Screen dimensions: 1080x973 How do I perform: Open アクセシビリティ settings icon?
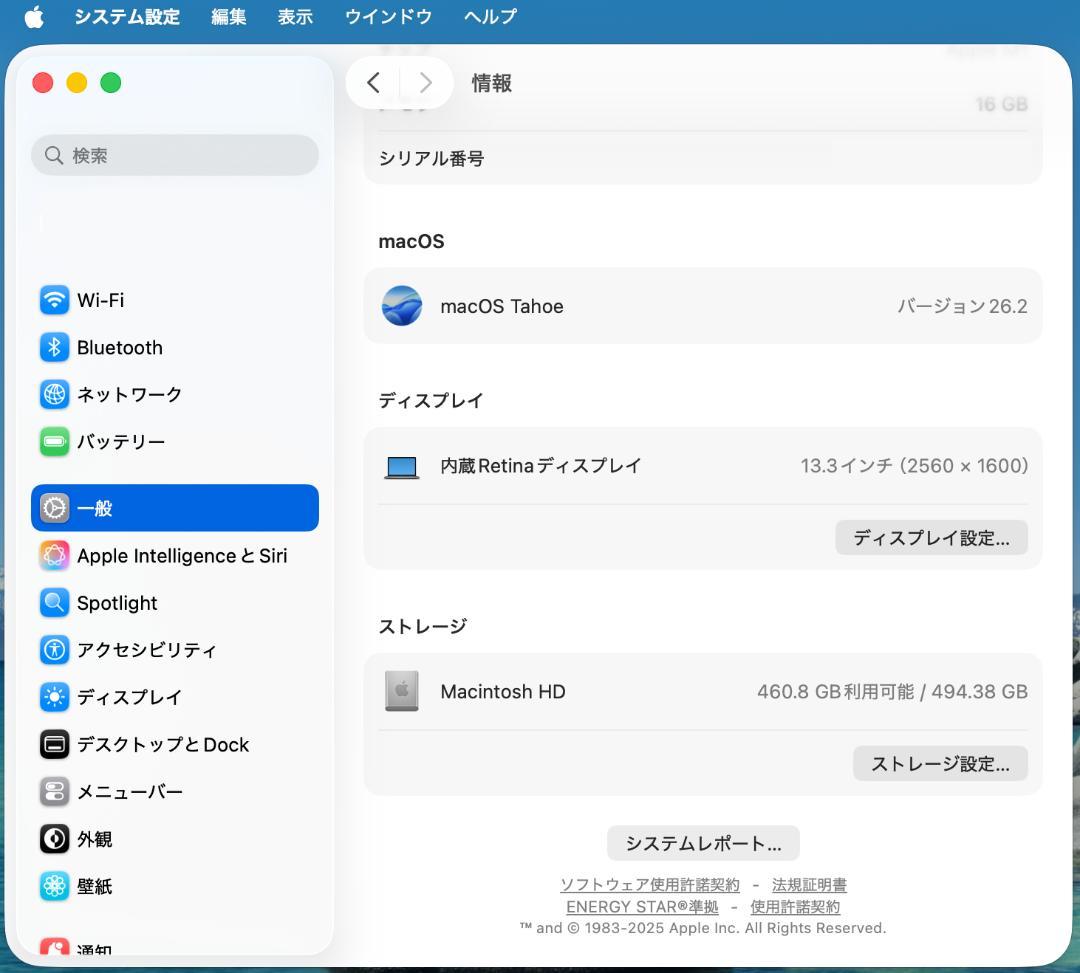point(54,650)
